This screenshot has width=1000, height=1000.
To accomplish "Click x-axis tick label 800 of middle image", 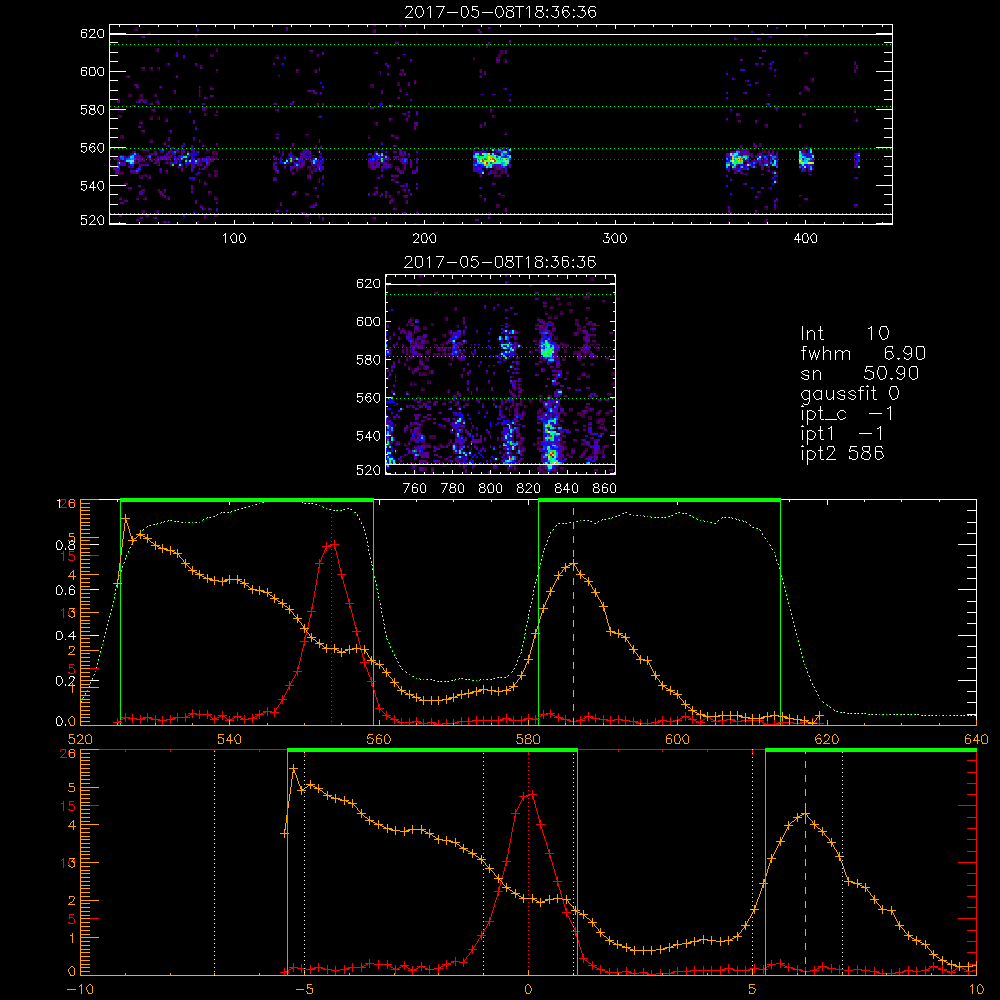I will (x=490, y=489).
